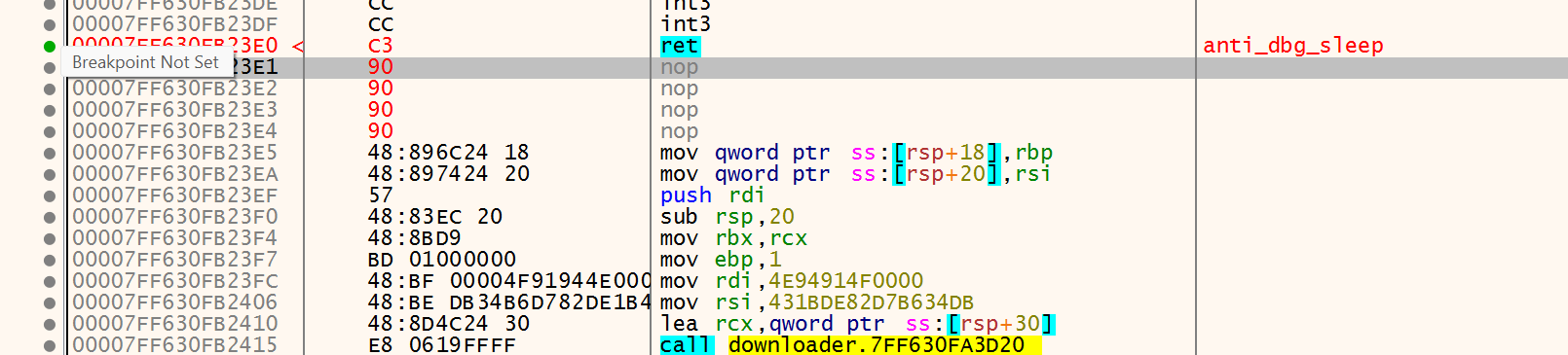
Task: Select address 00007FF630FB2410
Action: coord(175,324)
